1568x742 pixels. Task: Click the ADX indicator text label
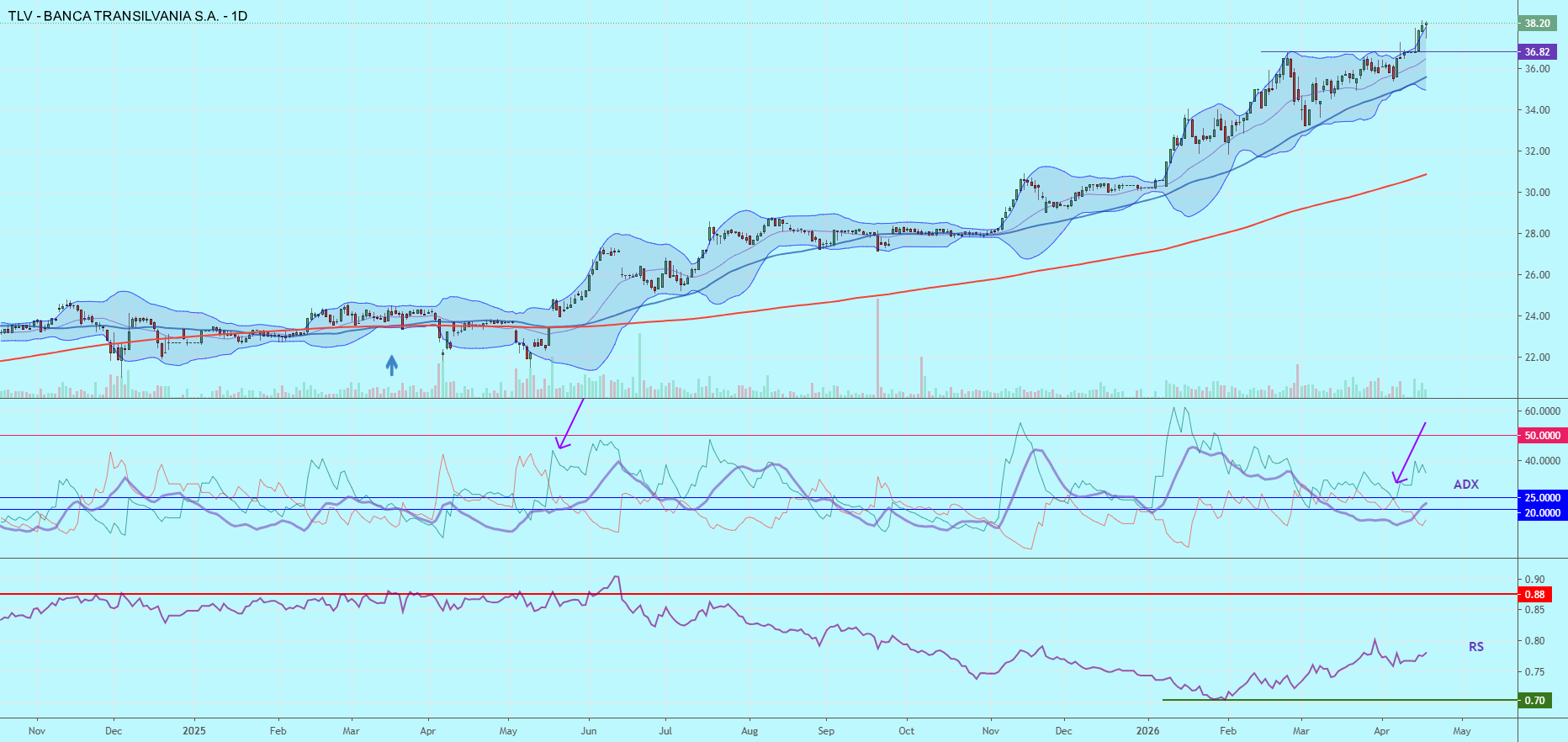[1465, 485]
